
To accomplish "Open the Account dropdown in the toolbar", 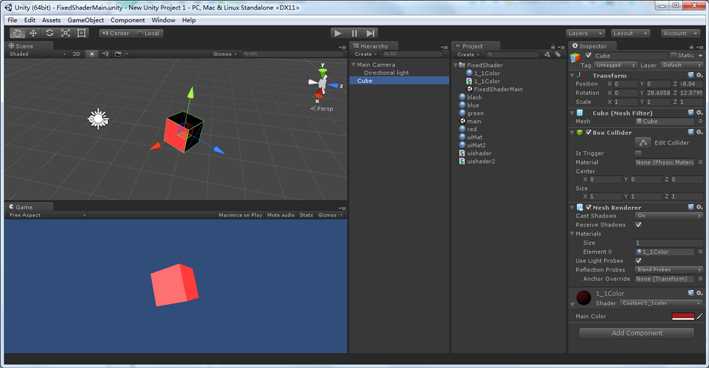I will click(680, 33).
